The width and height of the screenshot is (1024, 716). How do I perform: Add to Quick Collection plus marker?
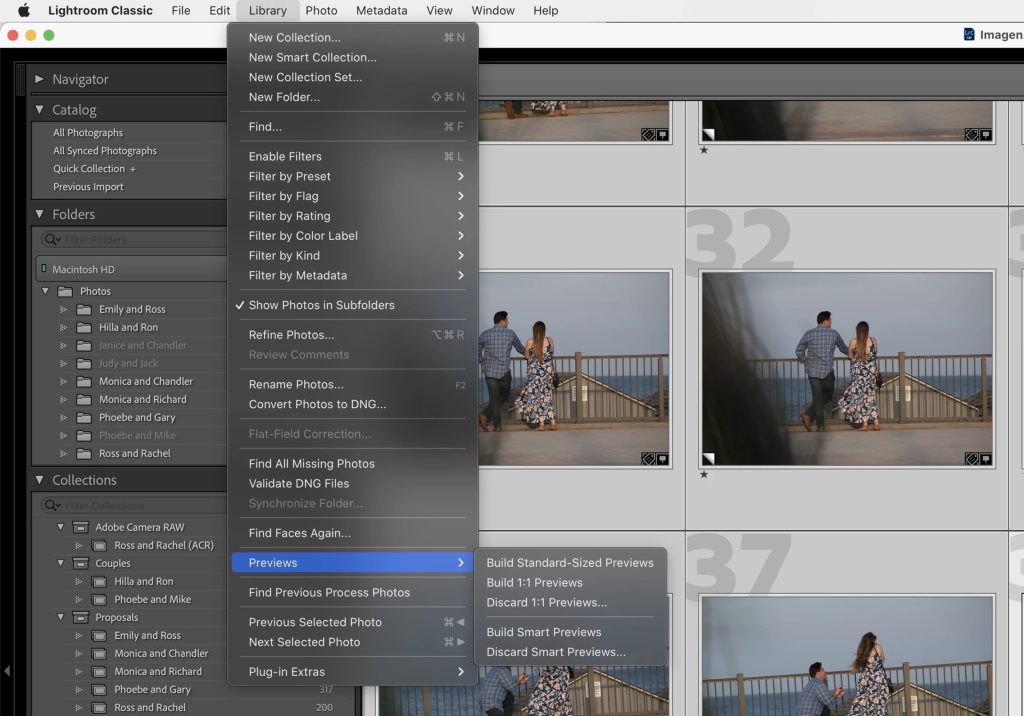[132, 169]
